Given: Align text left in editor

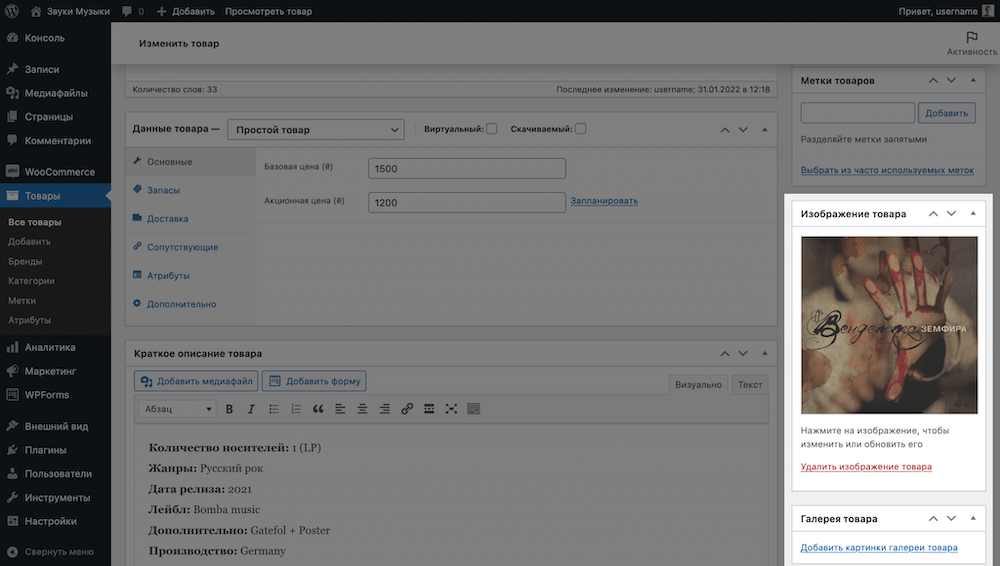Looking at the screenshot, I should (340, 409).
